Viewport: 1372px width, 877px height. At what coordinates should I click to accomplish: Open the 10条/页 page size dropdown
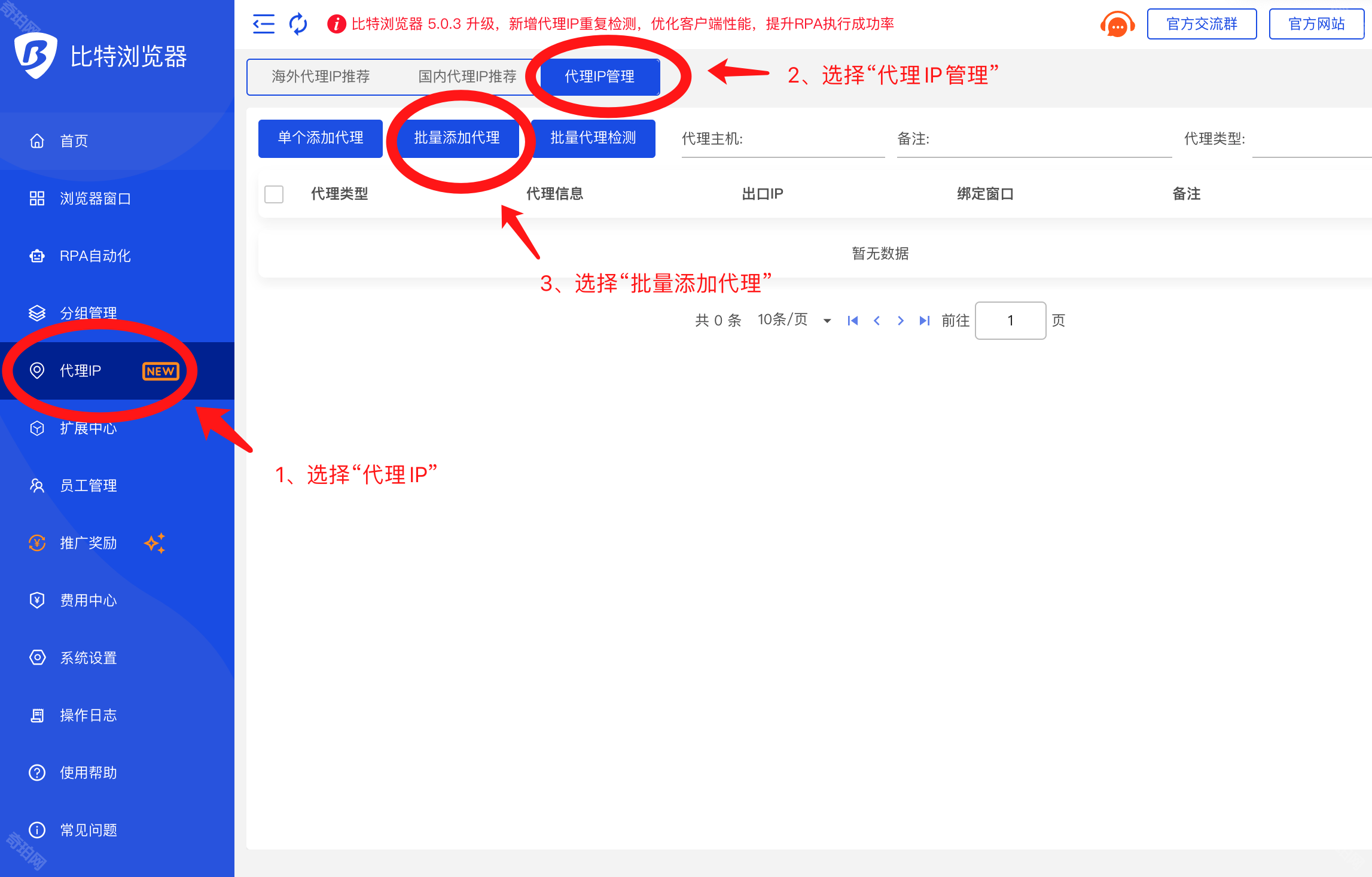coord(795,320)
